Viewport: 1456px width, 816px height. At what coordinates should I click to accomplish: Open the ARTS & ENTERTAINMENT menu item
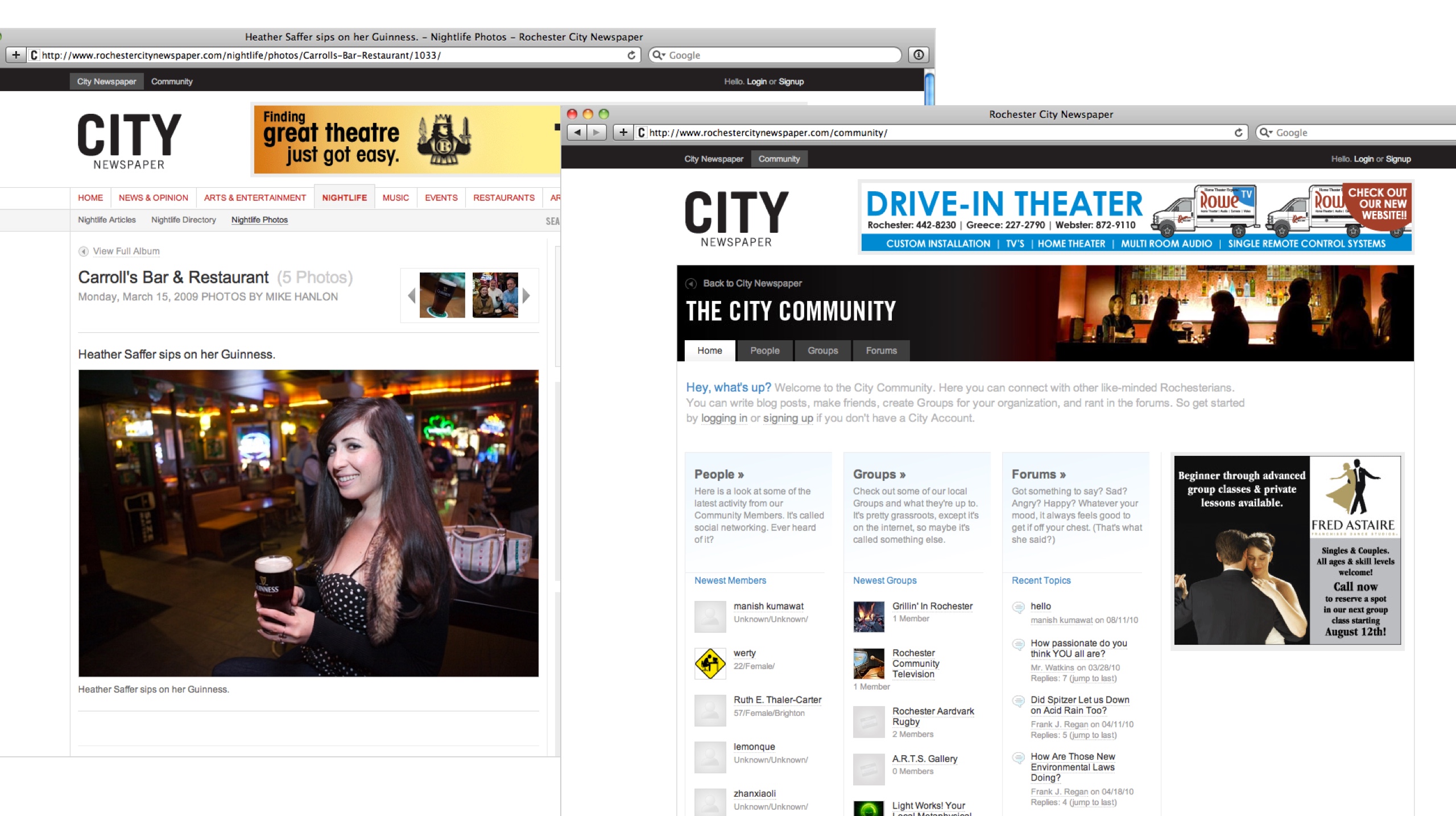point(255,197)
